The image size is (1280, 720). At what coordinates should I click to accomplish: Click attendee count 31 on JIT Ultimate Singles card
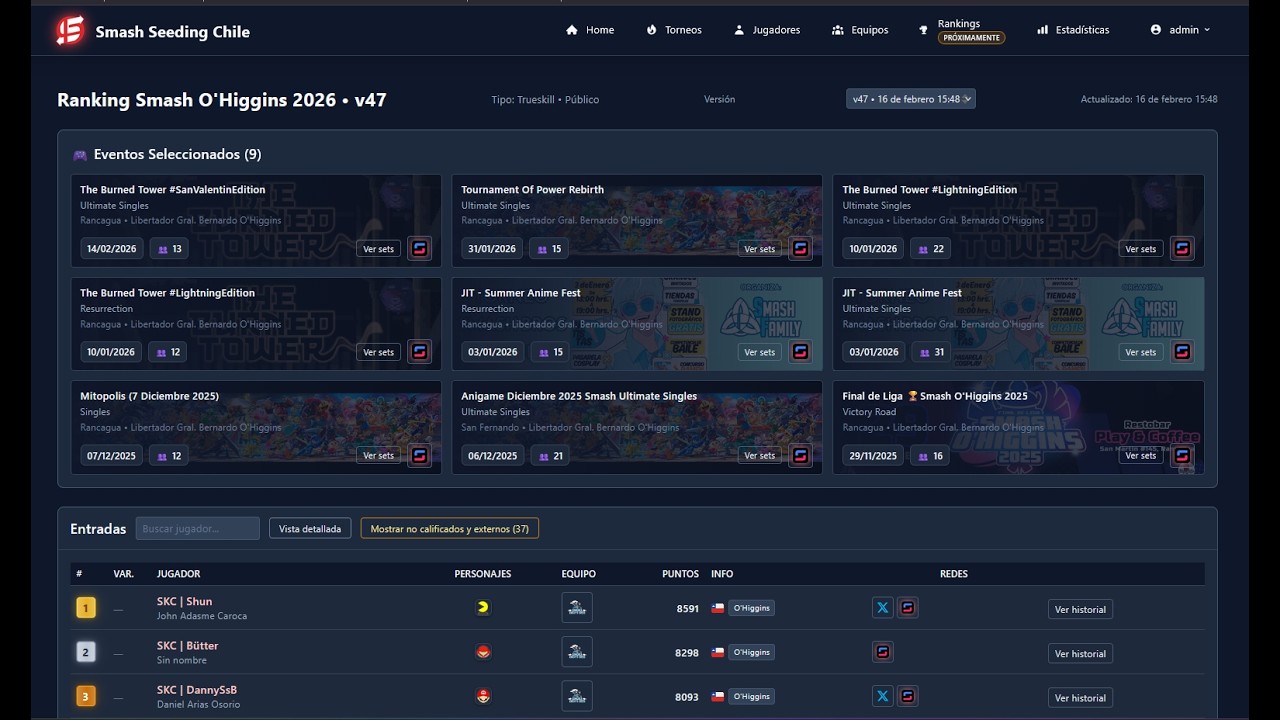point(930,352)
